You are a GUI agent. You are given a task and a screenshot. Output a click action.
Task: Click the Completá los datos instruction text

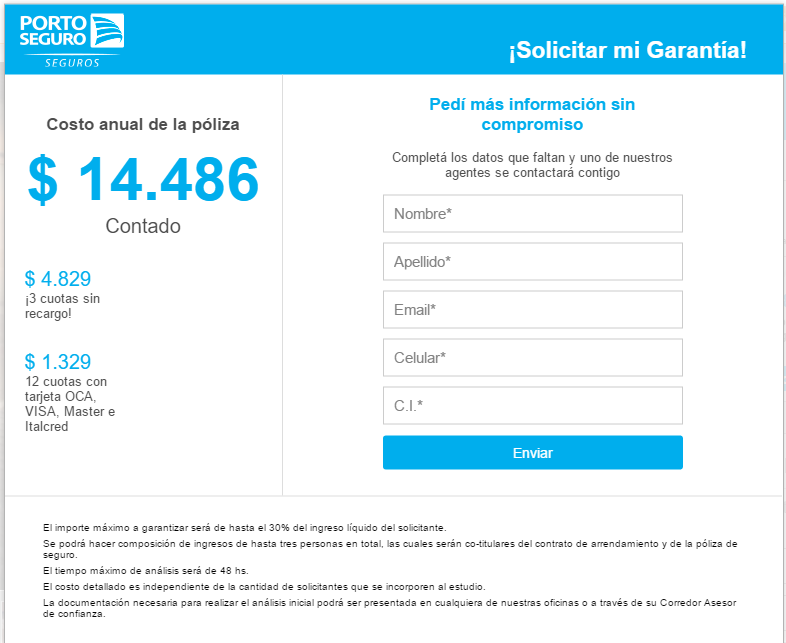[532, 165]
